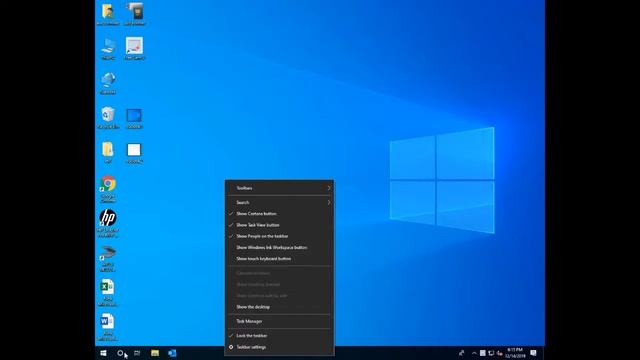
Task: Toggle Lock the taskbar option
Action: tap(279, 336)
